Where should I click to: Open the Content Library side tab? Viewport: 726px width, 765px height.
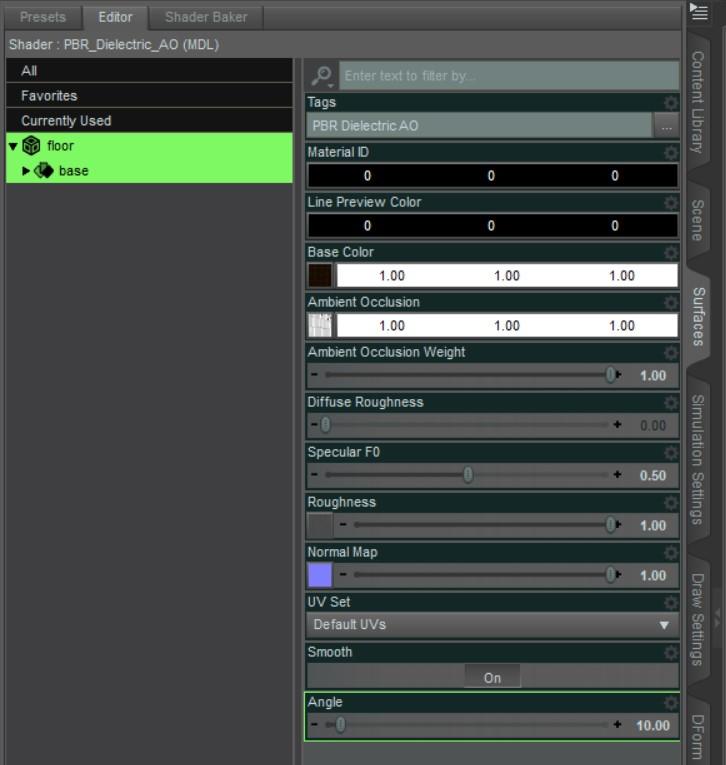[698, 101]
